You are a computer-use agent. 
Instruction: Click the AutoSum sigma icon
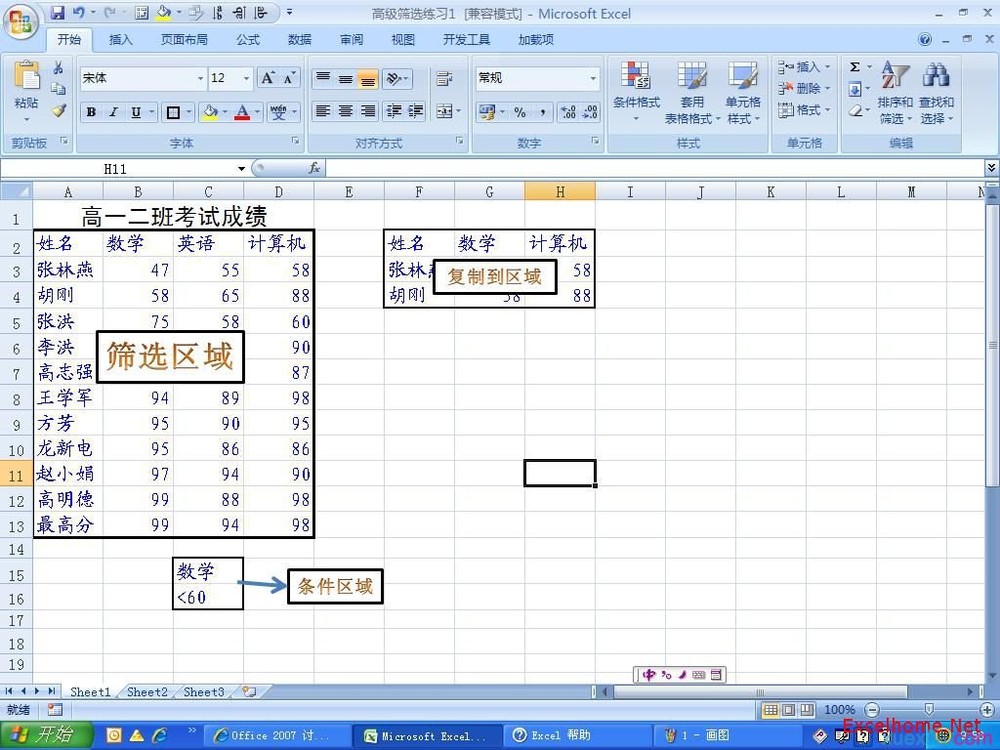[855, 67]
